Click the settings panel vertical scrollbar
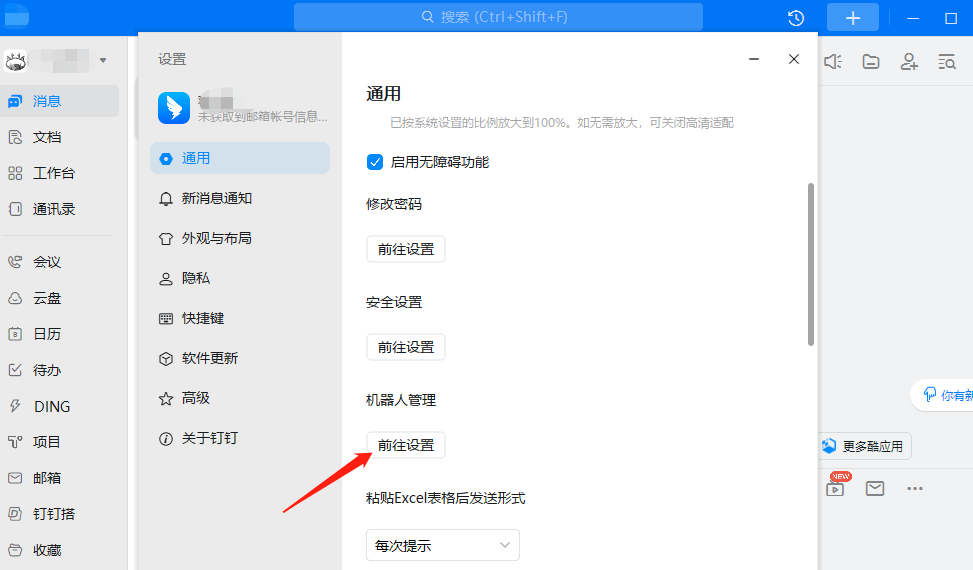This screenshot has height=570, width=973. tap(810, 264)
